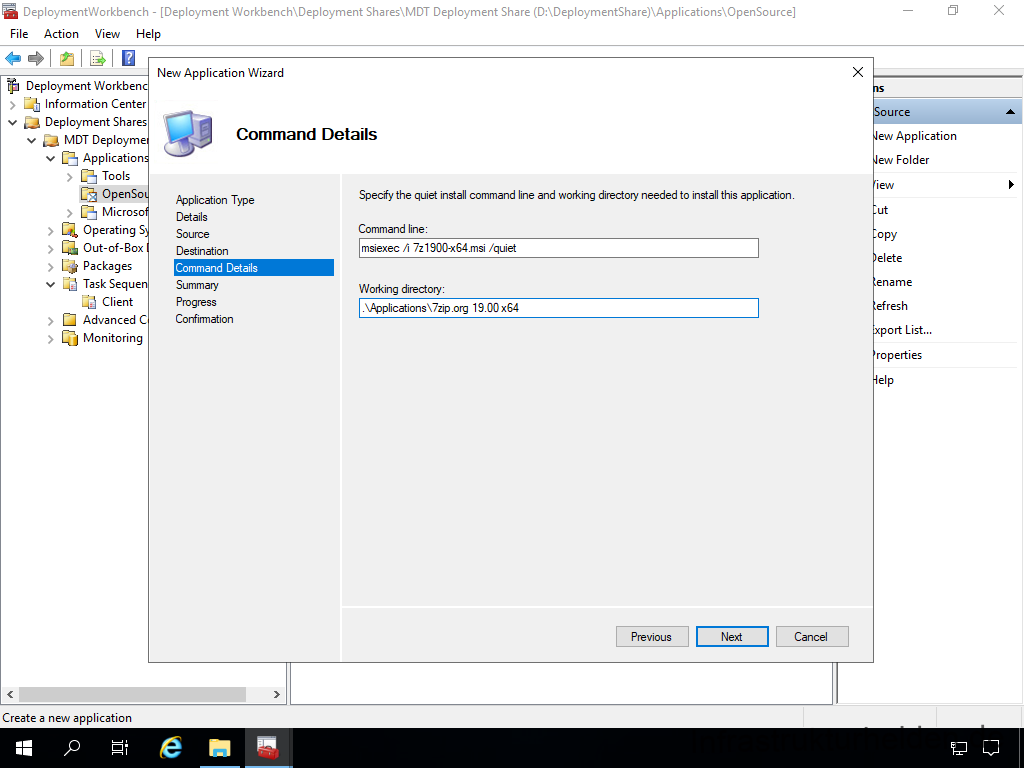The image size is (1024, 768).
Task: Select New Application in Actions pane
Action: 915,136
